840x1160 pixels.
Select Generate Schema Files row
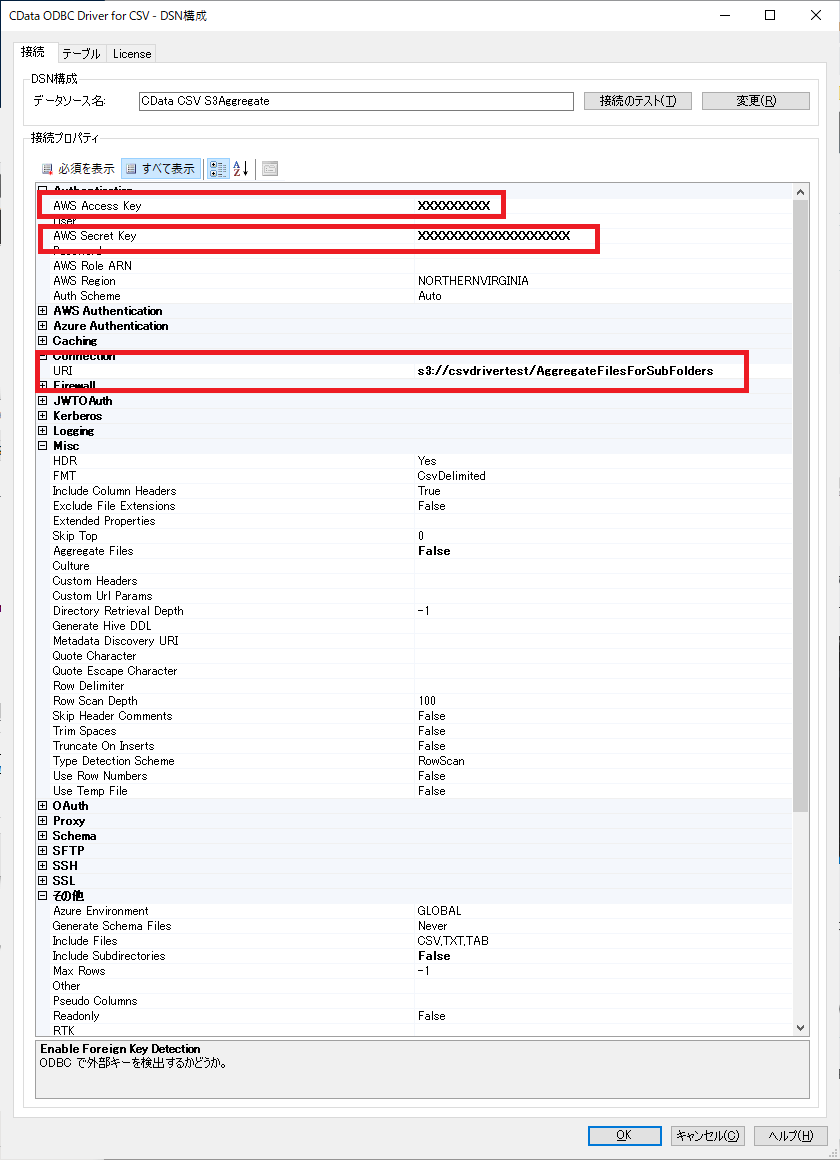coord(414,926)
